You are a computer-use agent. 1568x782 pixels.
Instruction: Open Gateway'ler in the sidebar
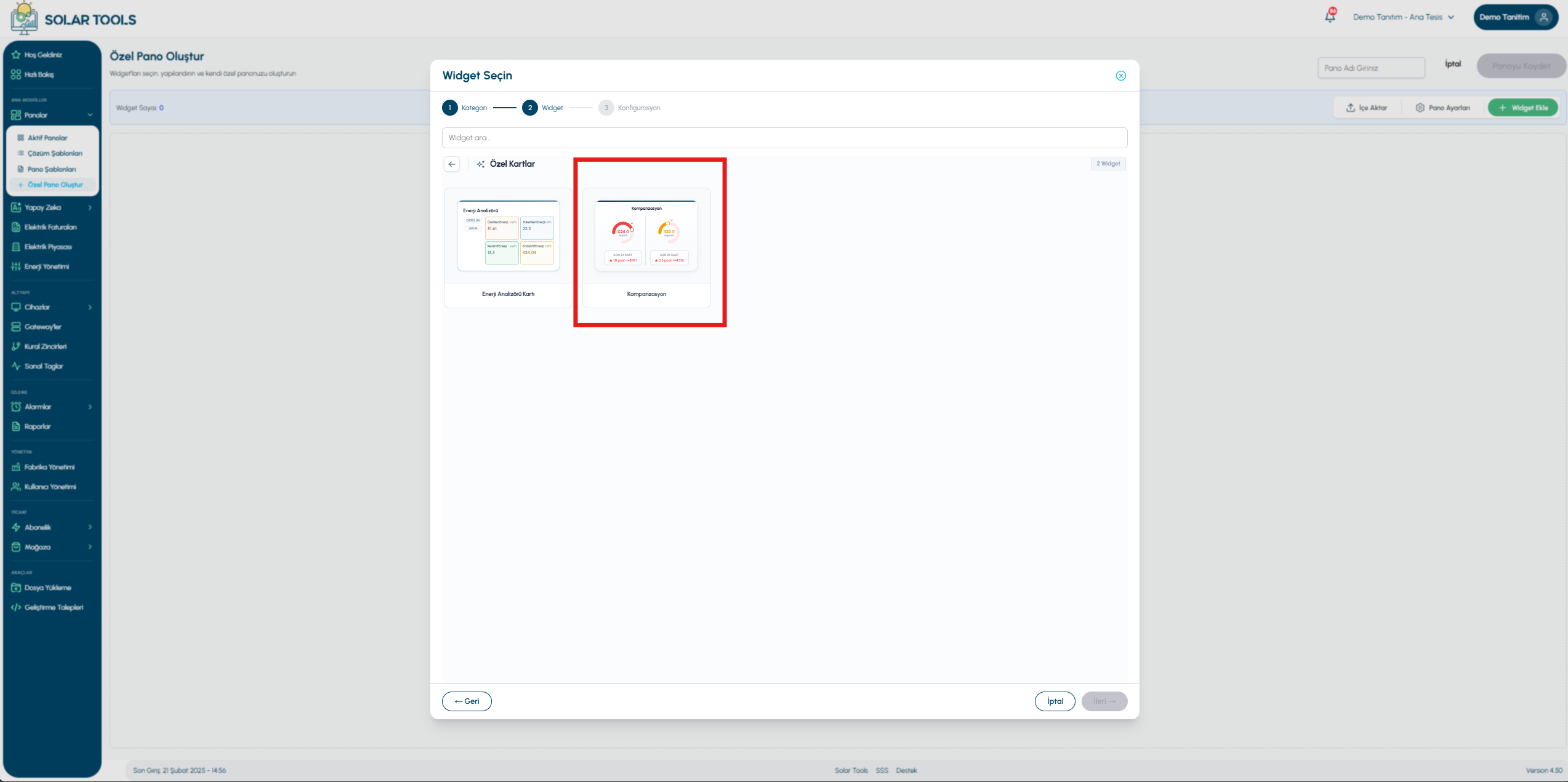coord(52,327)
